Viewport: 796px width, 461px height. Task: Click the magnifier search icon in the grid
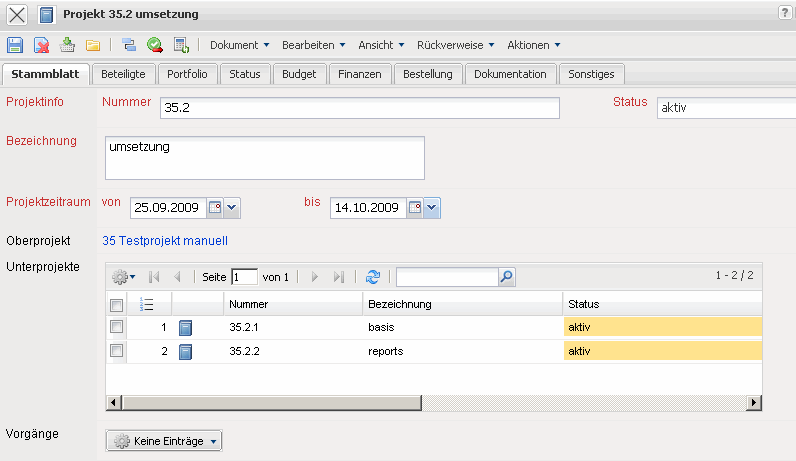coord(506,277)
